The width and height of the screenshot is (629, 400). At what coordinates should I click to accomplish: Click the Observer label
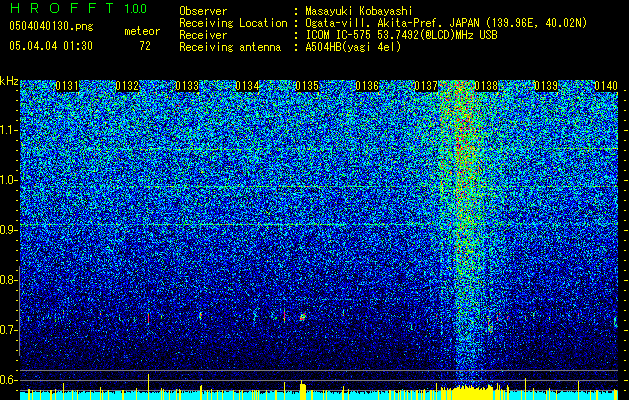pos(203,11)
